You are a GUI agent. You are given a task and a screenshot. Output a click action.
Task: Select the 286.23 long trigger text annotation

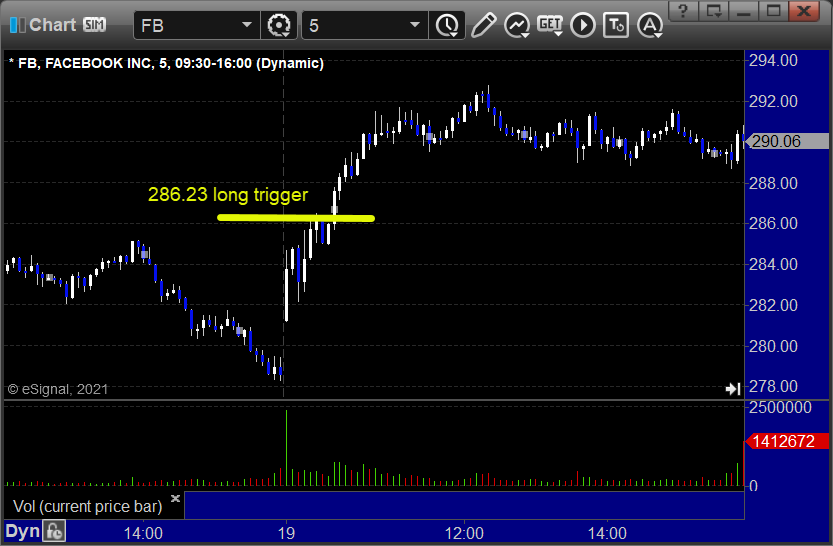(228, 195)
